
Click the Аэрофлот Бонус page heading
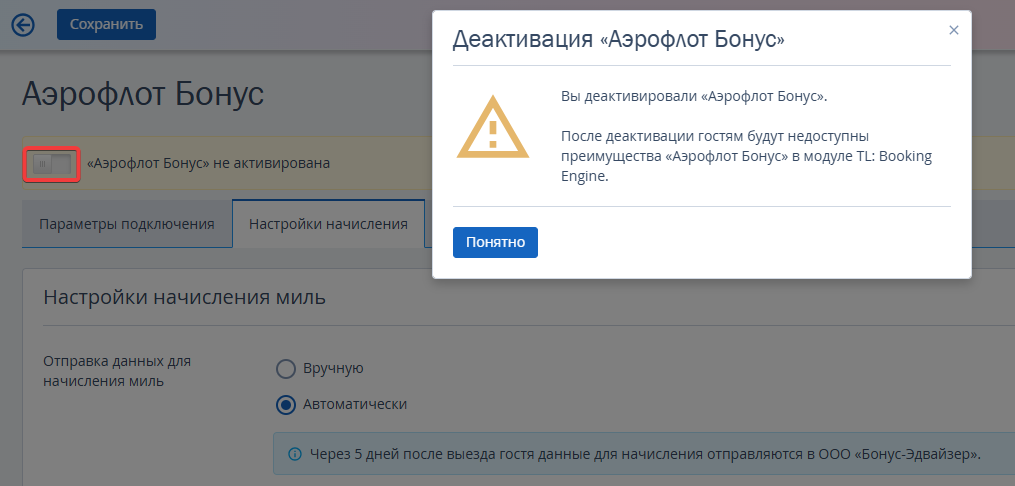point(143,94)
